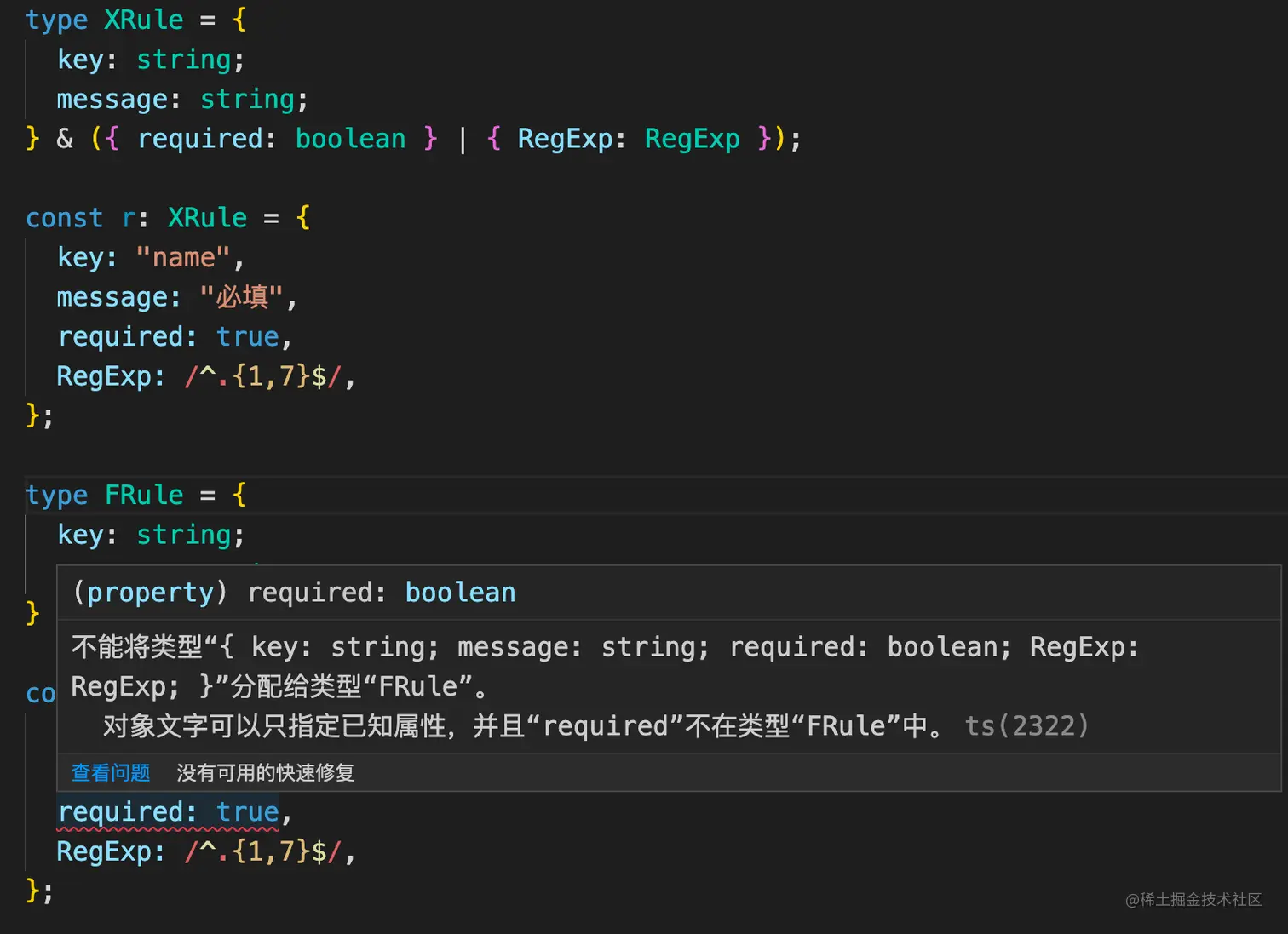Click the "const r: XRule" declaration line

[x=168, y=218]
